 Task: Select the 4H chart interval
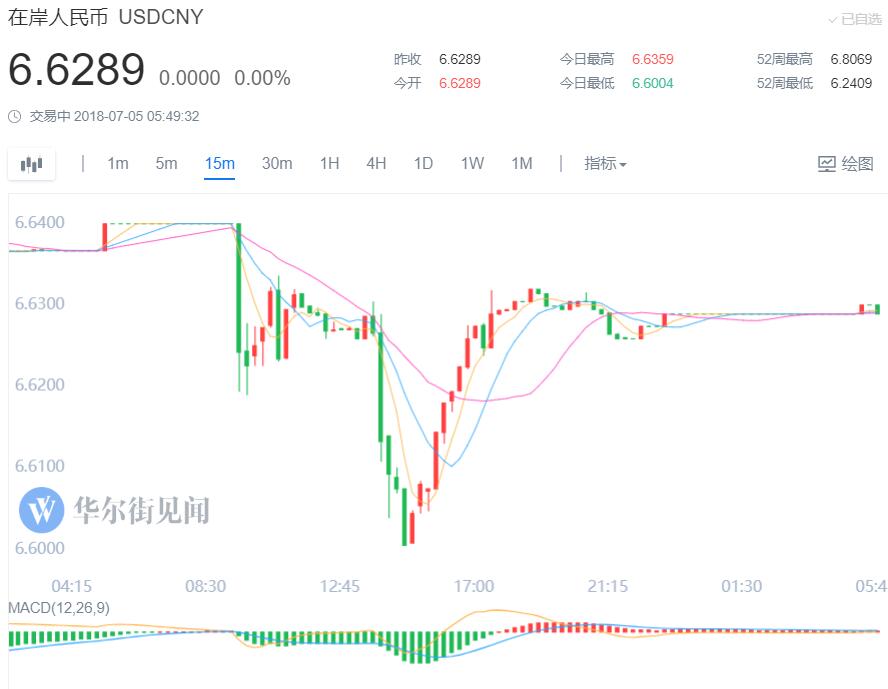[x=376, y=164]
